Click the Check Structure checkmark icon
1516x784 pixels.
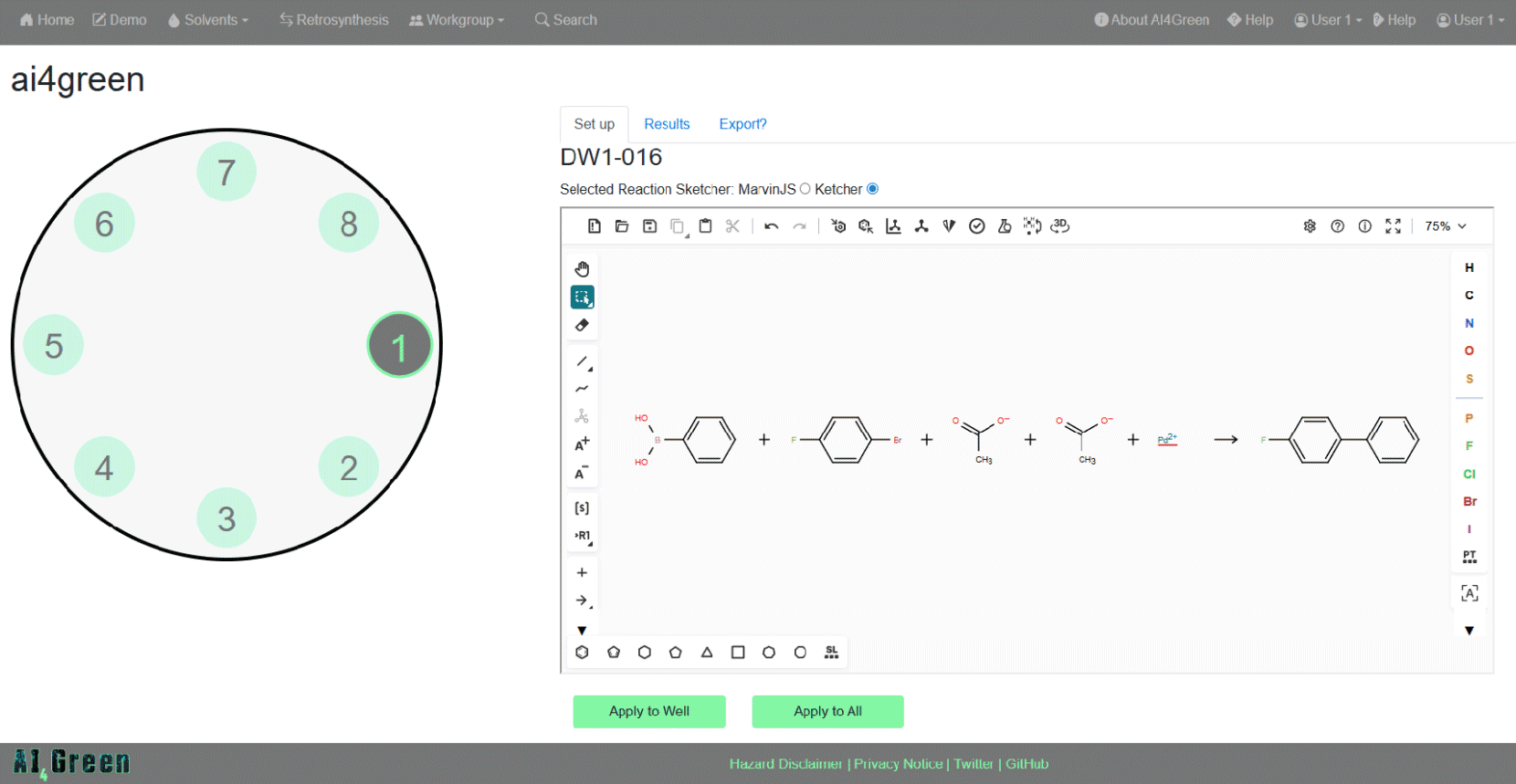coord(977,226)
